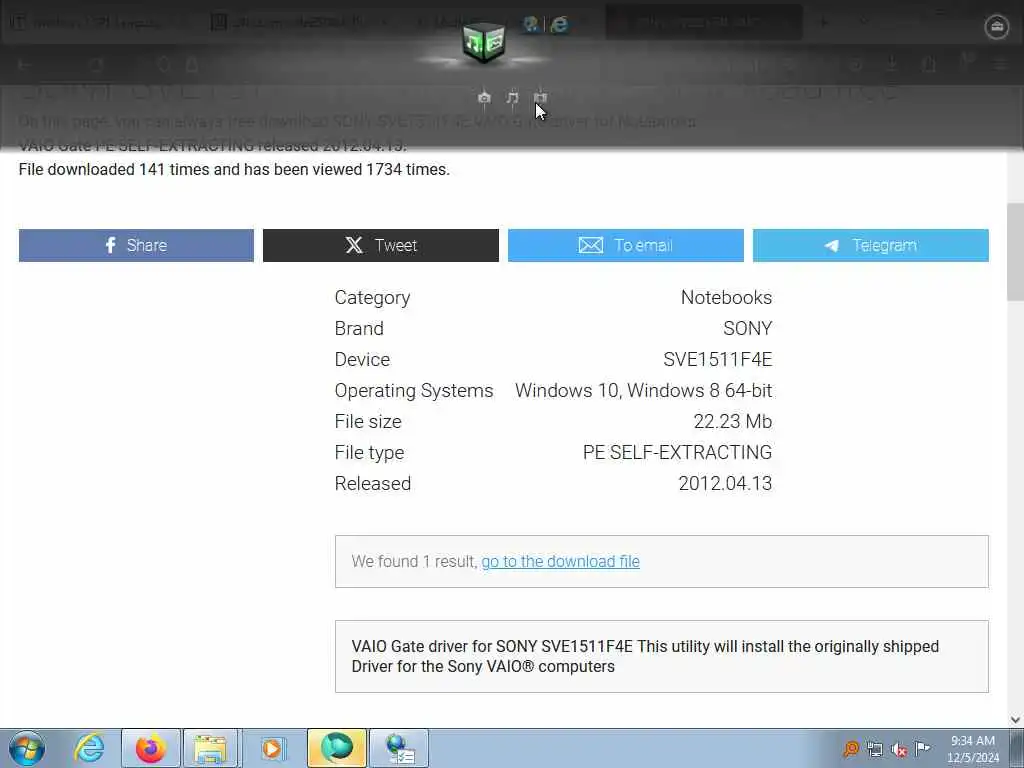Click the 'We found 1 result,' text
Image resolution: width=1024 pixels, height=768 pixels.
[x=415, y=562]
